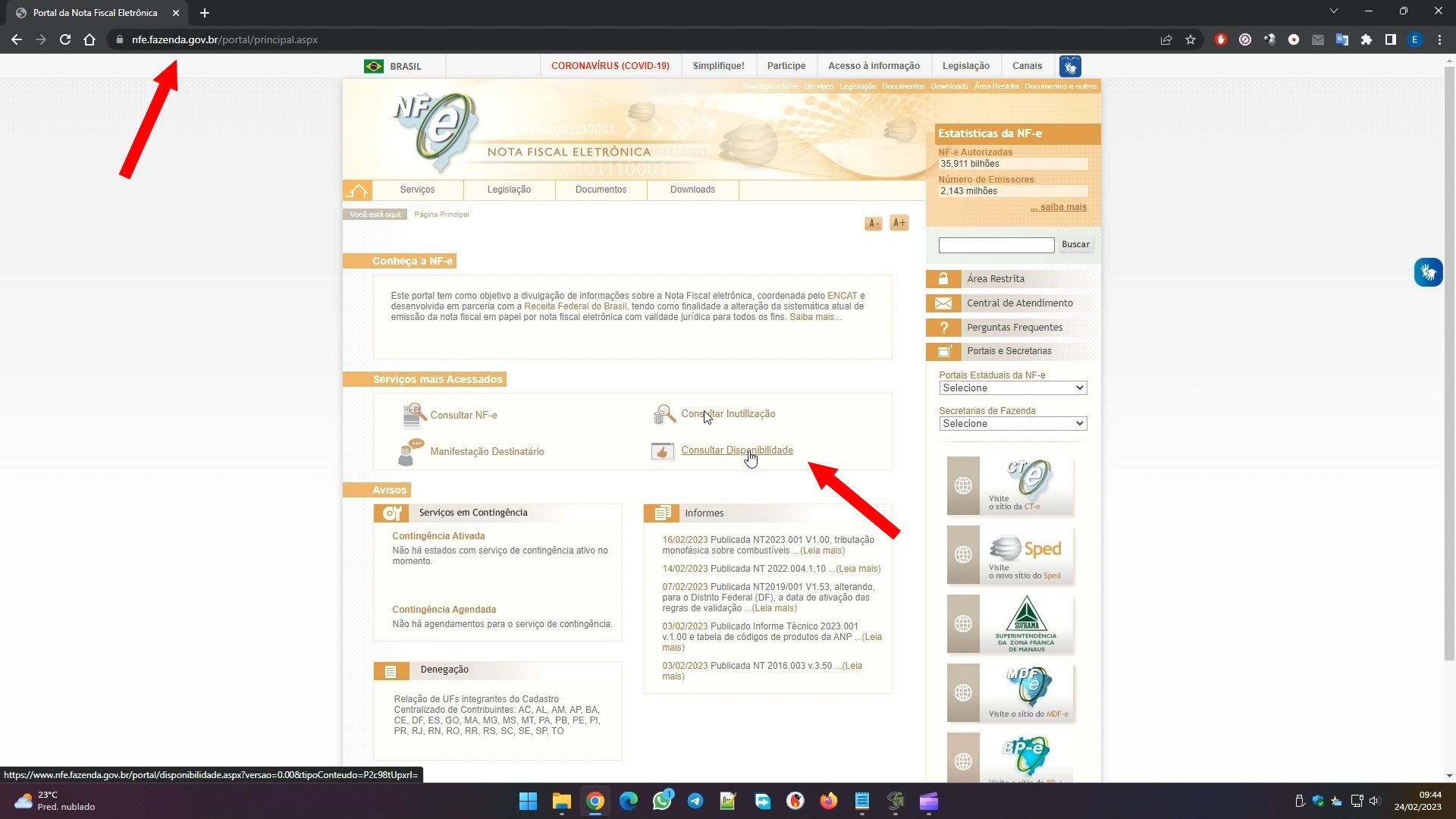The image size is (1456, 819).
Task: Click the Consultar Inutilização icon
Action: pos(664,414)
